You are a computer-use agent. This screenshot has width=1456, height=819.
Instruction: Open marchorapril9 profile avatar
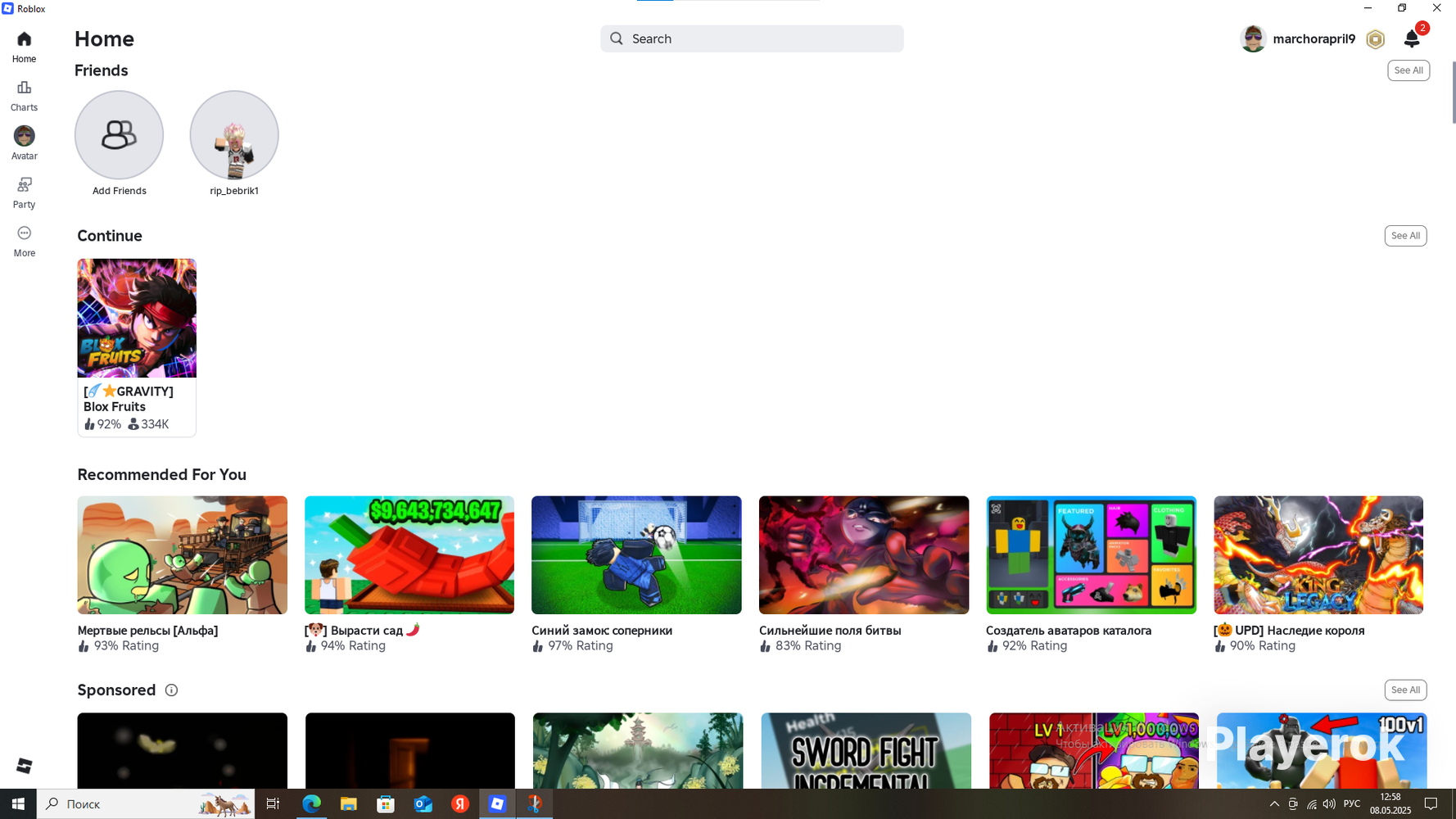pos(1253,38)
